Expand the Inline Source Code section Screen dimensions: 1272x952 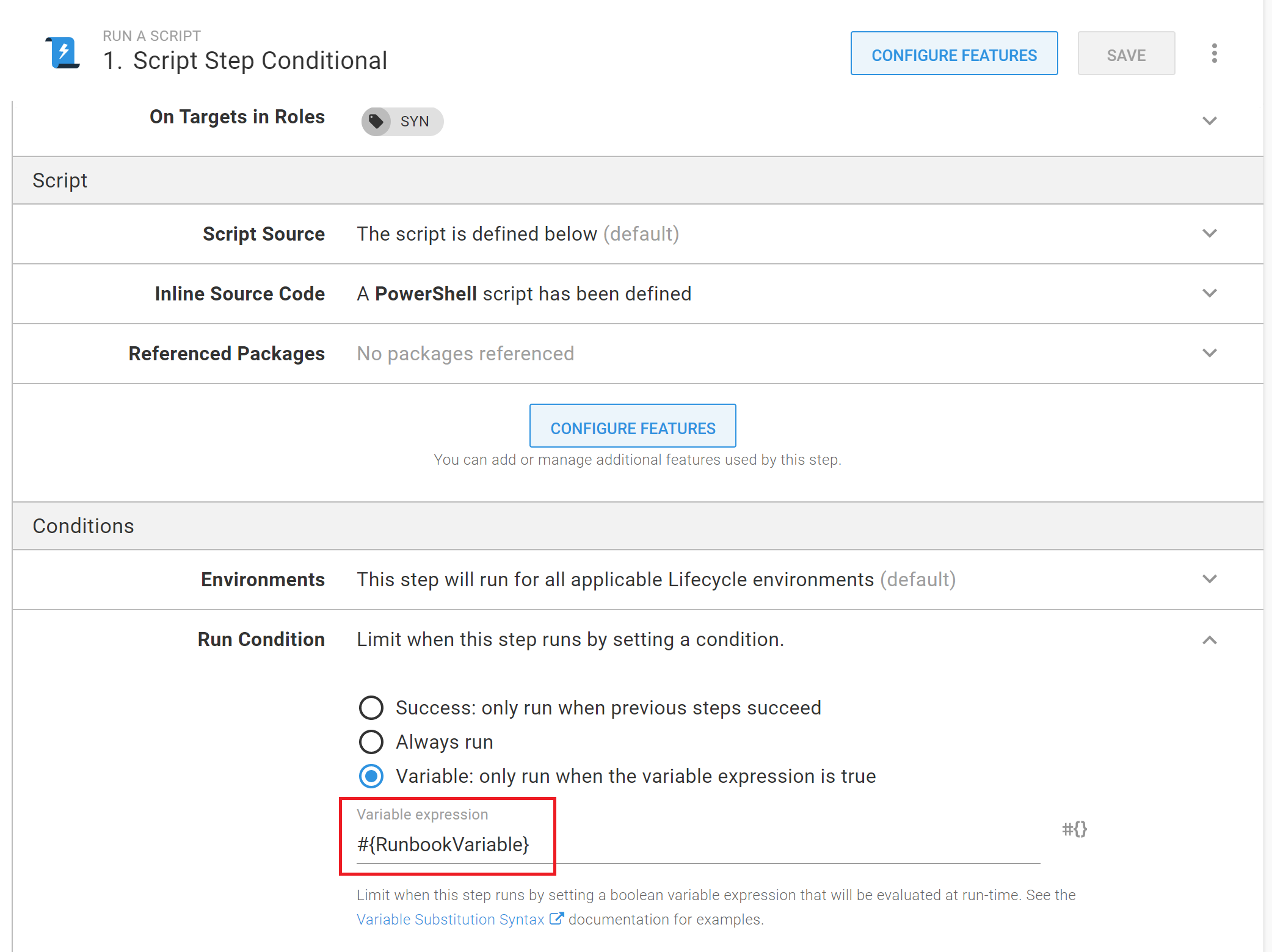click(x=1210, y=293)
